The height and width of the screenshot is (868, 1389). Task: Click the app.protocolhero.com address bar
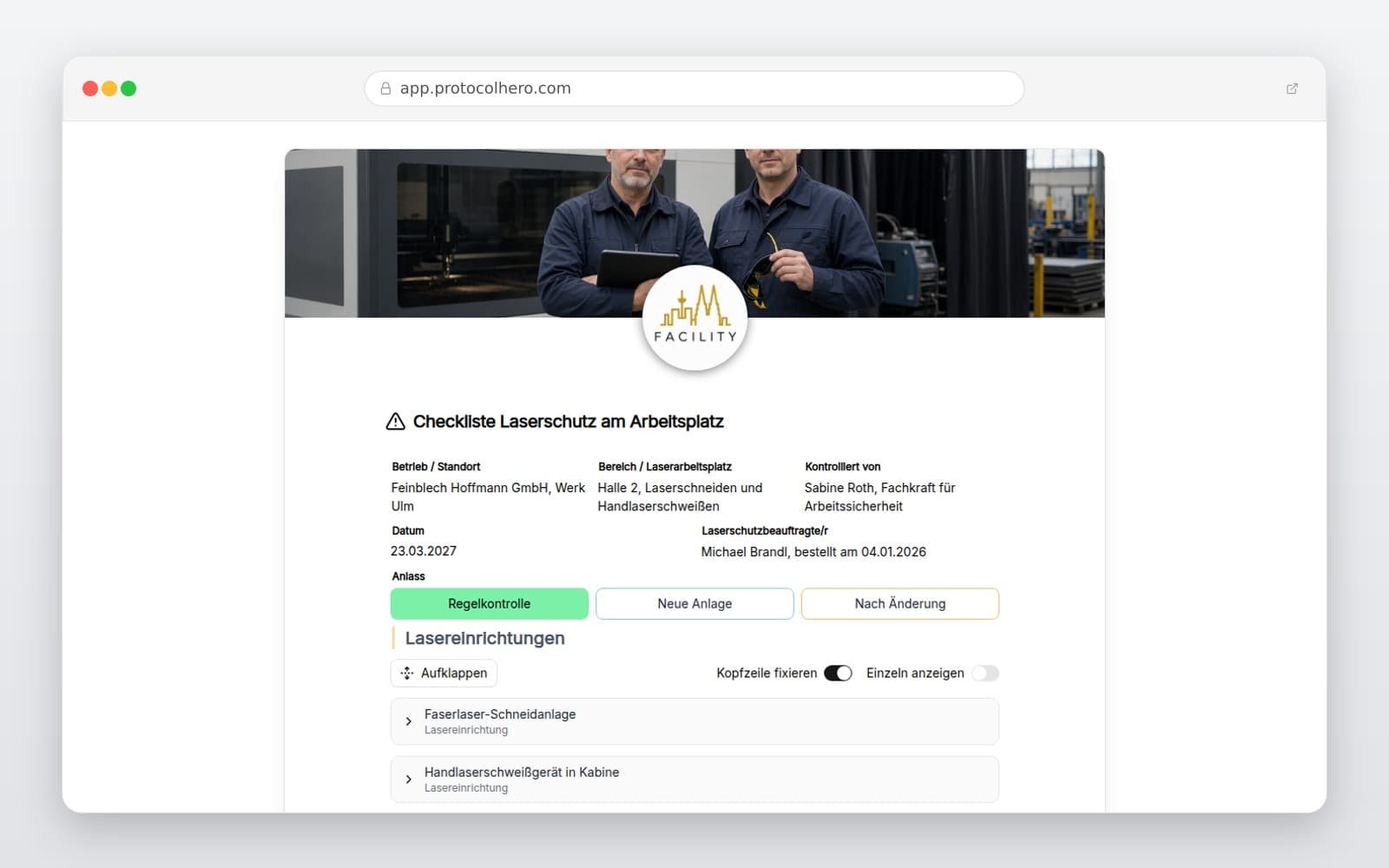(x=694, y=89)
